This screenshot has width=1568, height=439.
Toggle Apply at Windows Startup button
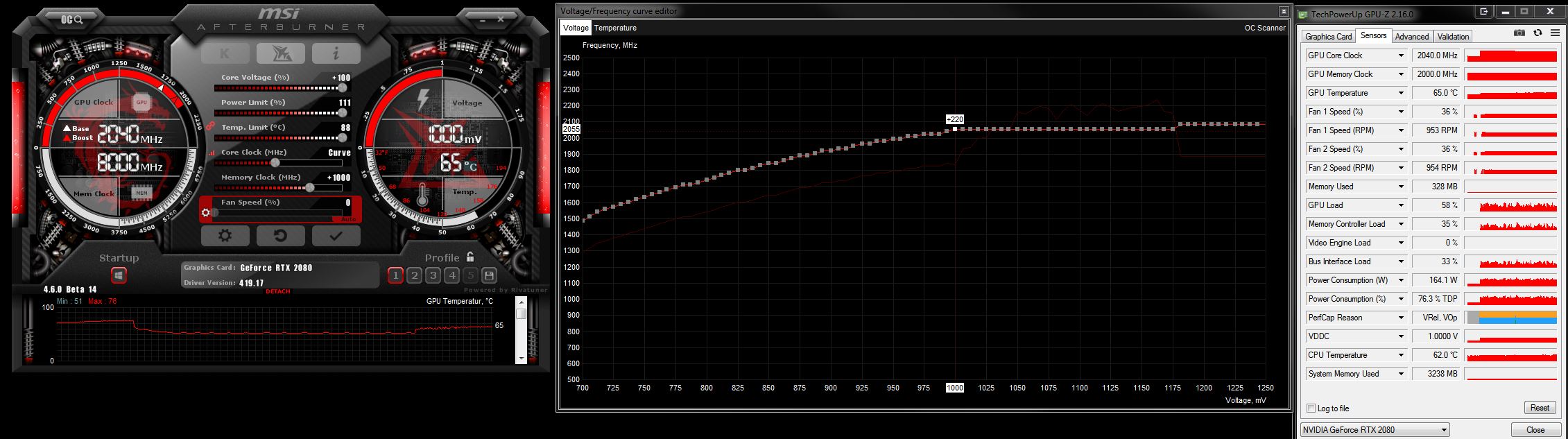[x=119, y=275]
